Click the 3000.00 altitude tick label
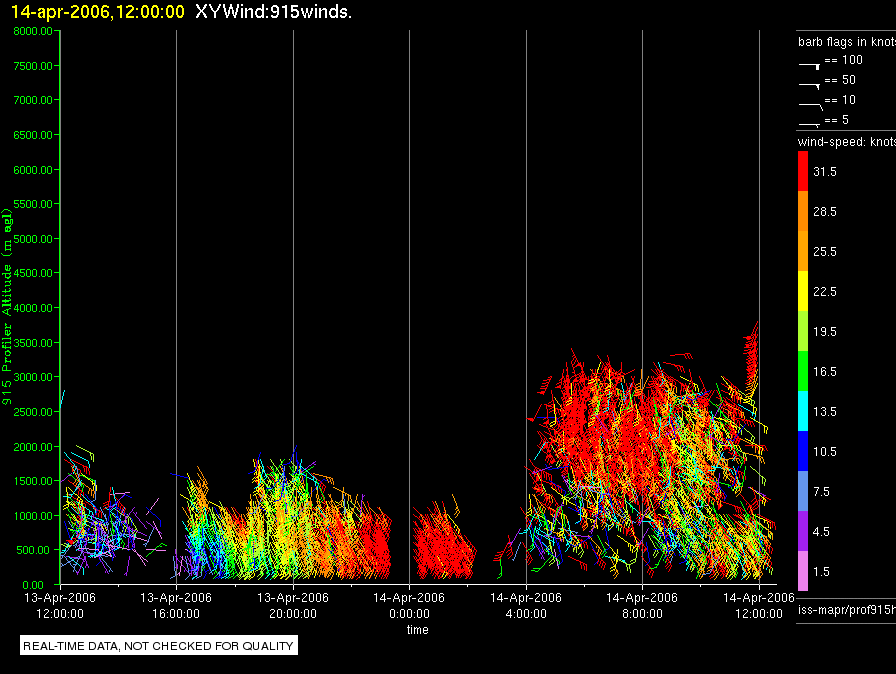The width and height of the screenshot is (896, 674). pos(33,377)
